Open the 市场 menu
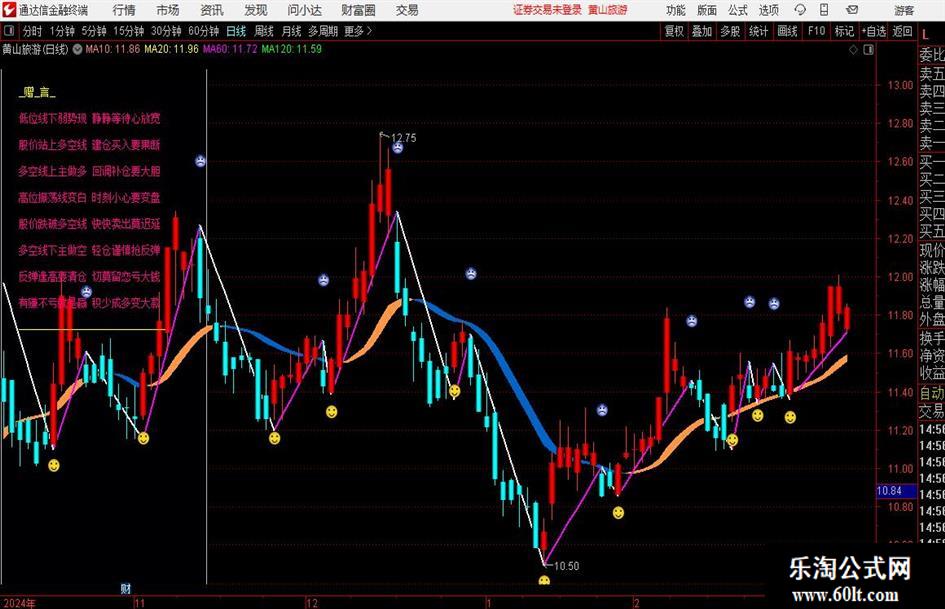This screenshot has width=945, height=609. 168,10
